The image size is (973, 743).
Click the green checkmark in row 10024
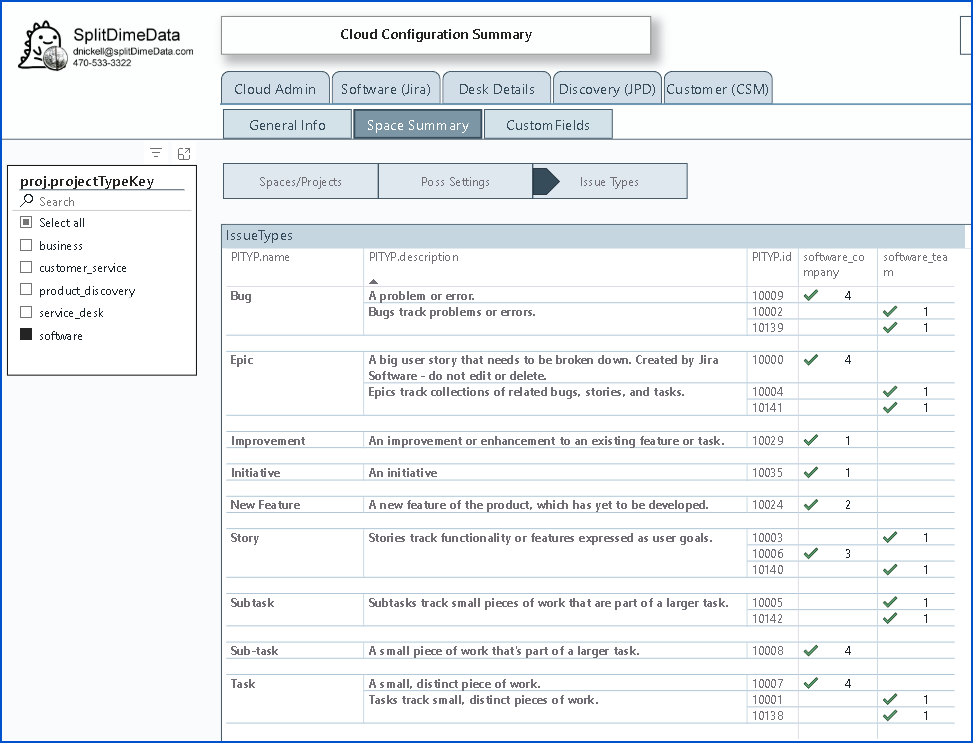[x=810, y=505]
